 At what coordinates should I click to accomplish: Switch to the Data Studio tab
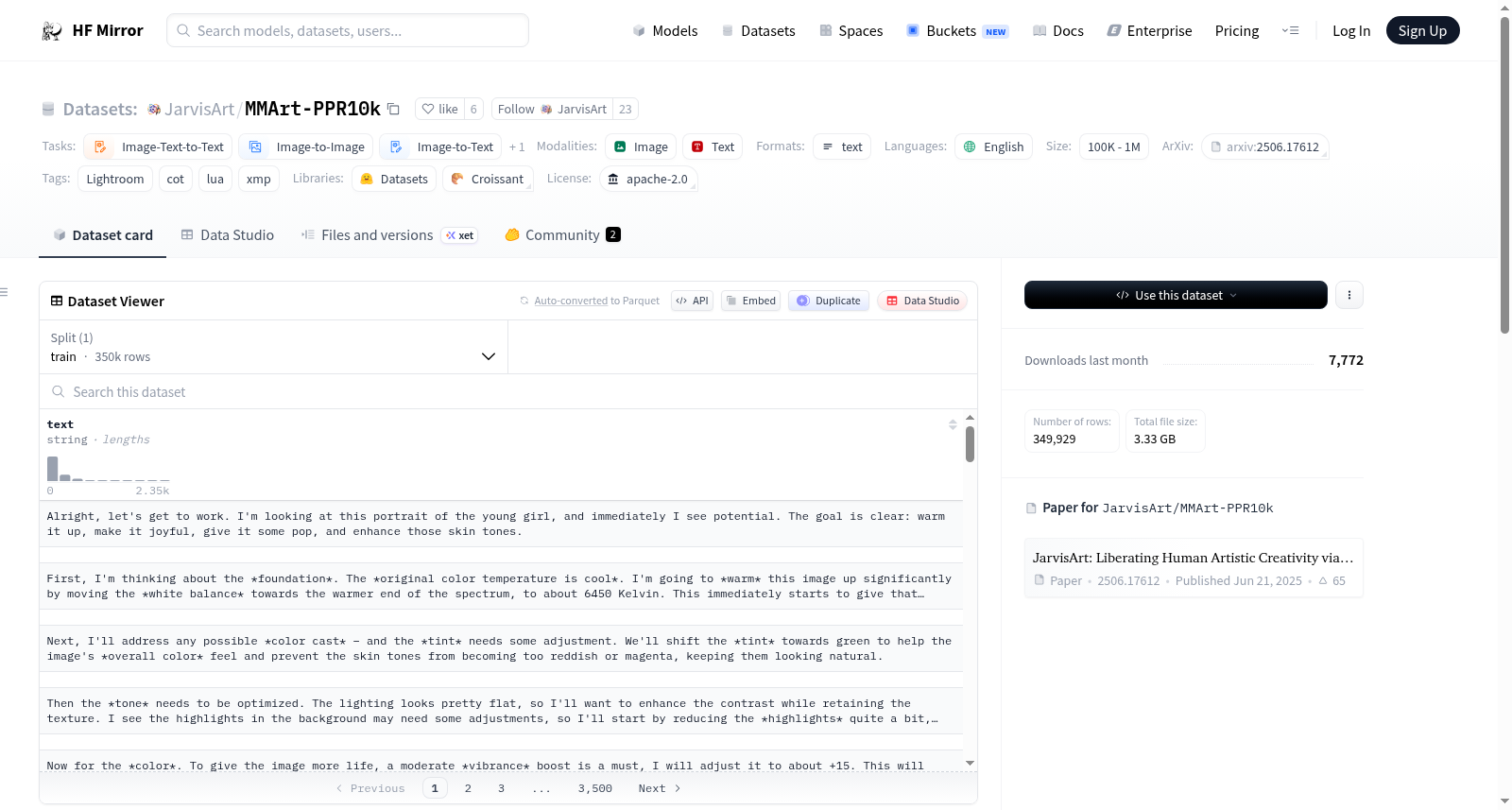click(227, 235)
